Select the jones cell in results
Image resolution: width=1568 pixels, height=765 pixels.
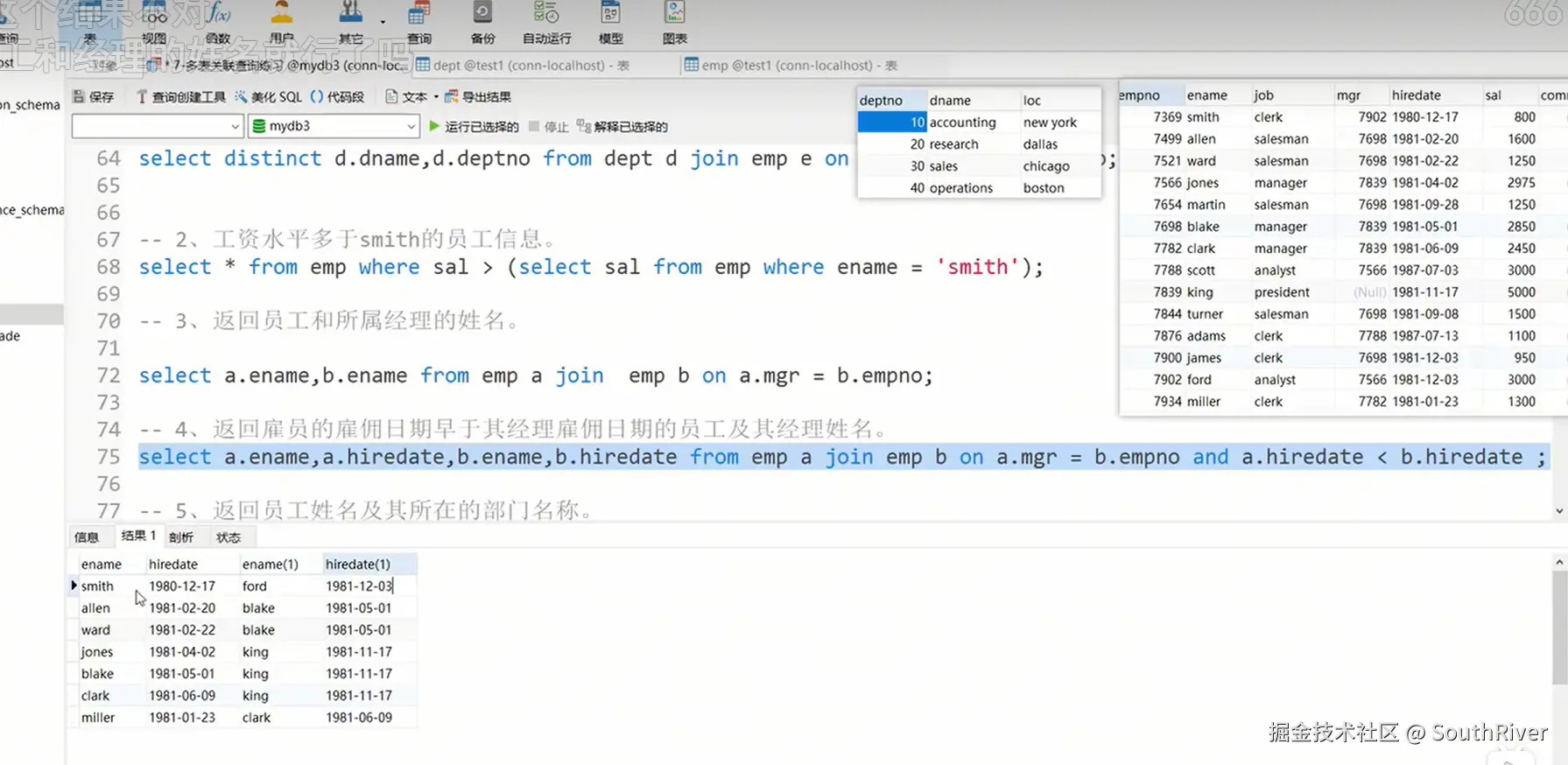coord(111,651)
